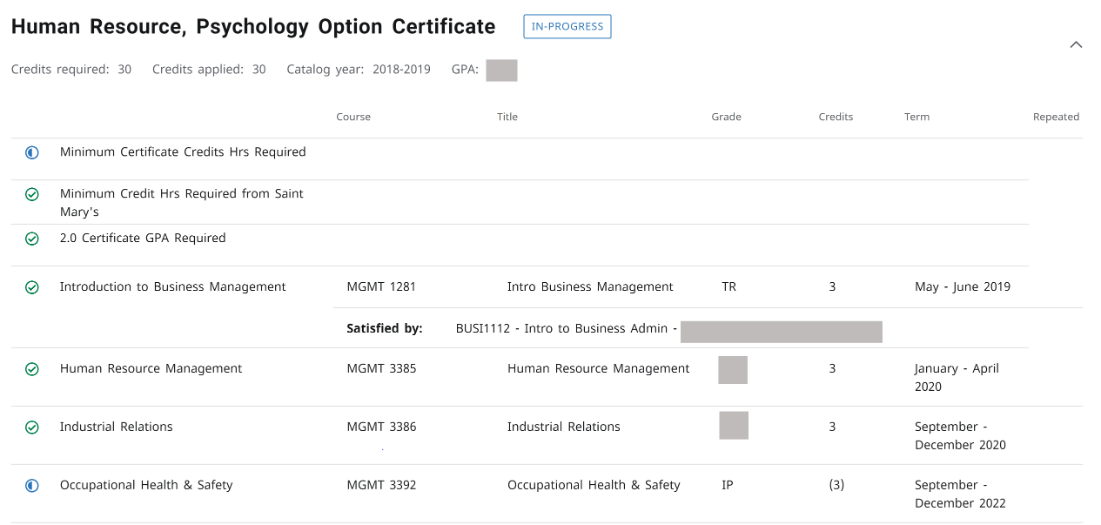Click the IN-PROGRESS status badge
This screenshot has width=1101, height=525.
(567, 27)
